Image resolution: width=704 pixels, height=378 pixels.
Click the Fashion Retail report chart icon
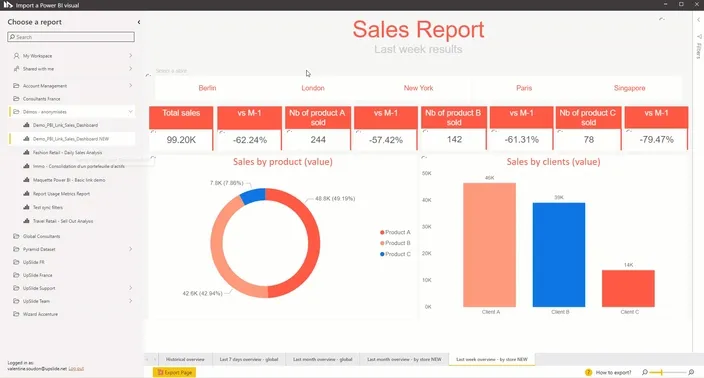click(26, 153)
